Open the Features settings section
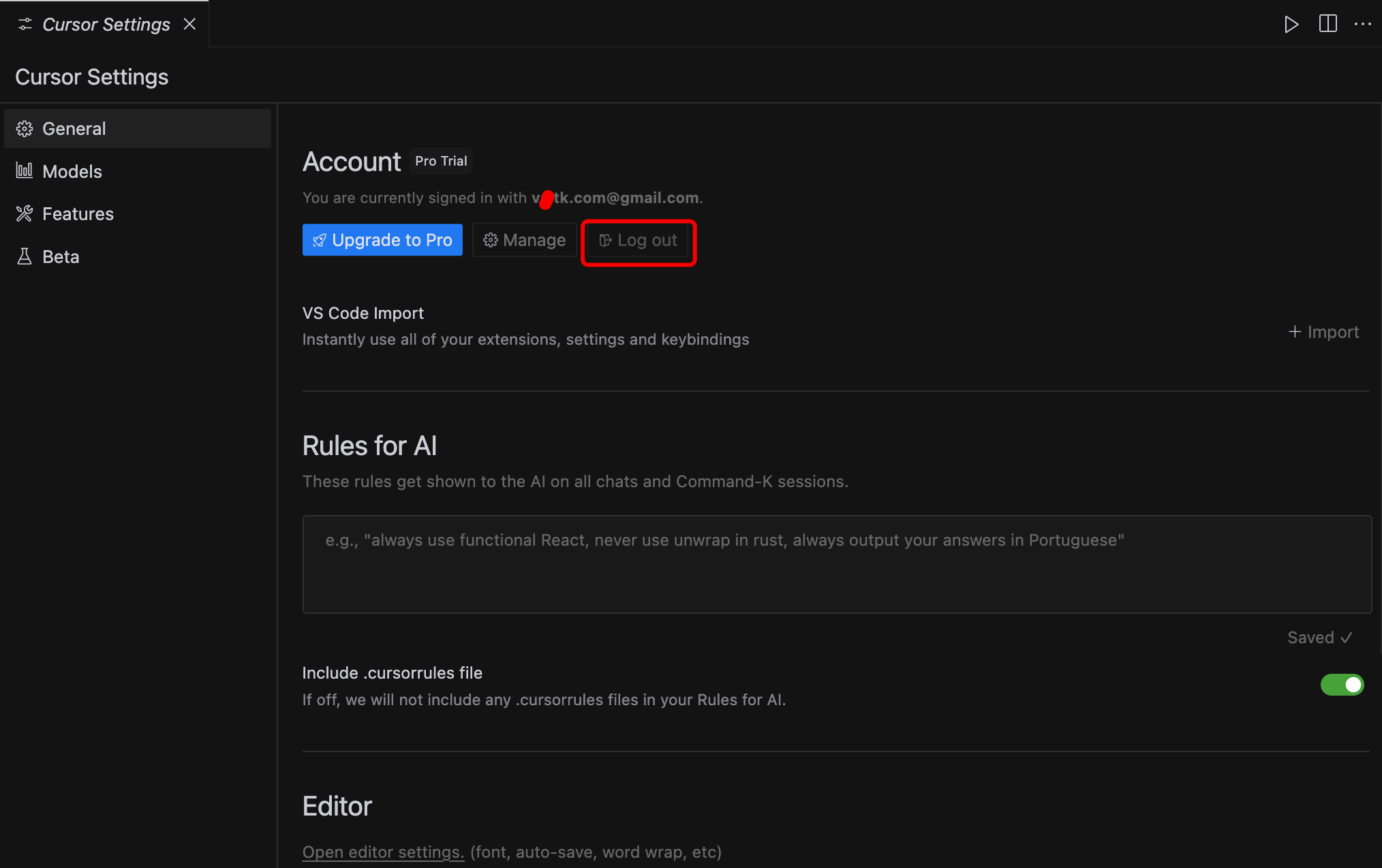This screenshot has width=1382, height=868. (138, 214)
